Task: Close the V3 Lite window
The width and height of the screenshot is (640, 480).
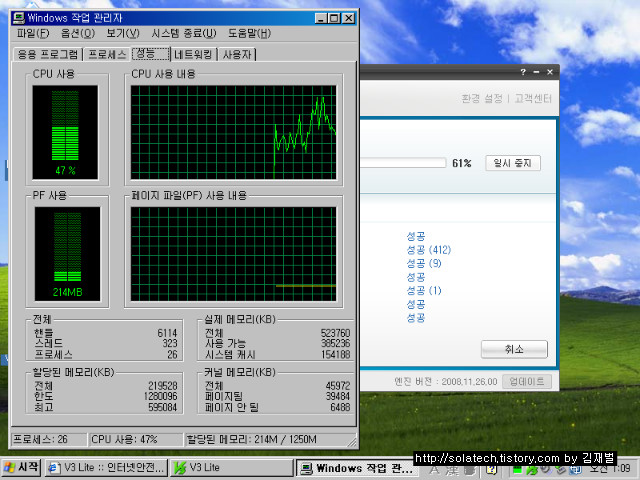Action: (x=550, y=72)
